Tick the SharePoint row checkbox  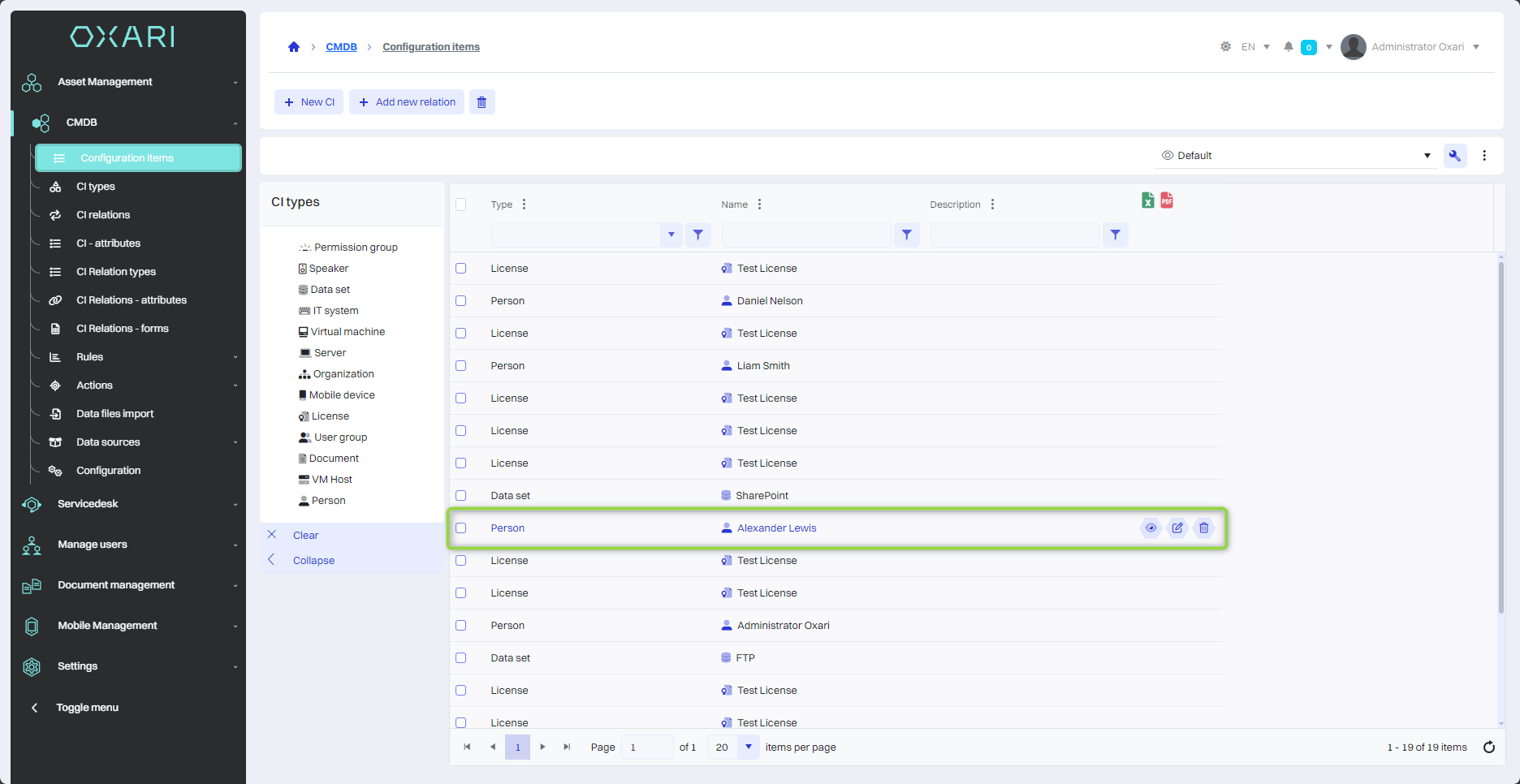461,496
